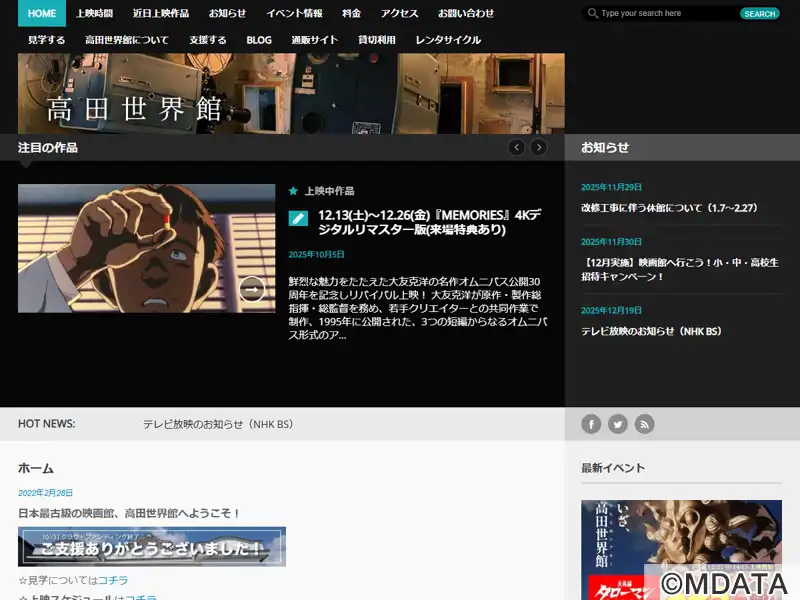
Task: Click the SEARCH button
Action: pos(760,14)
